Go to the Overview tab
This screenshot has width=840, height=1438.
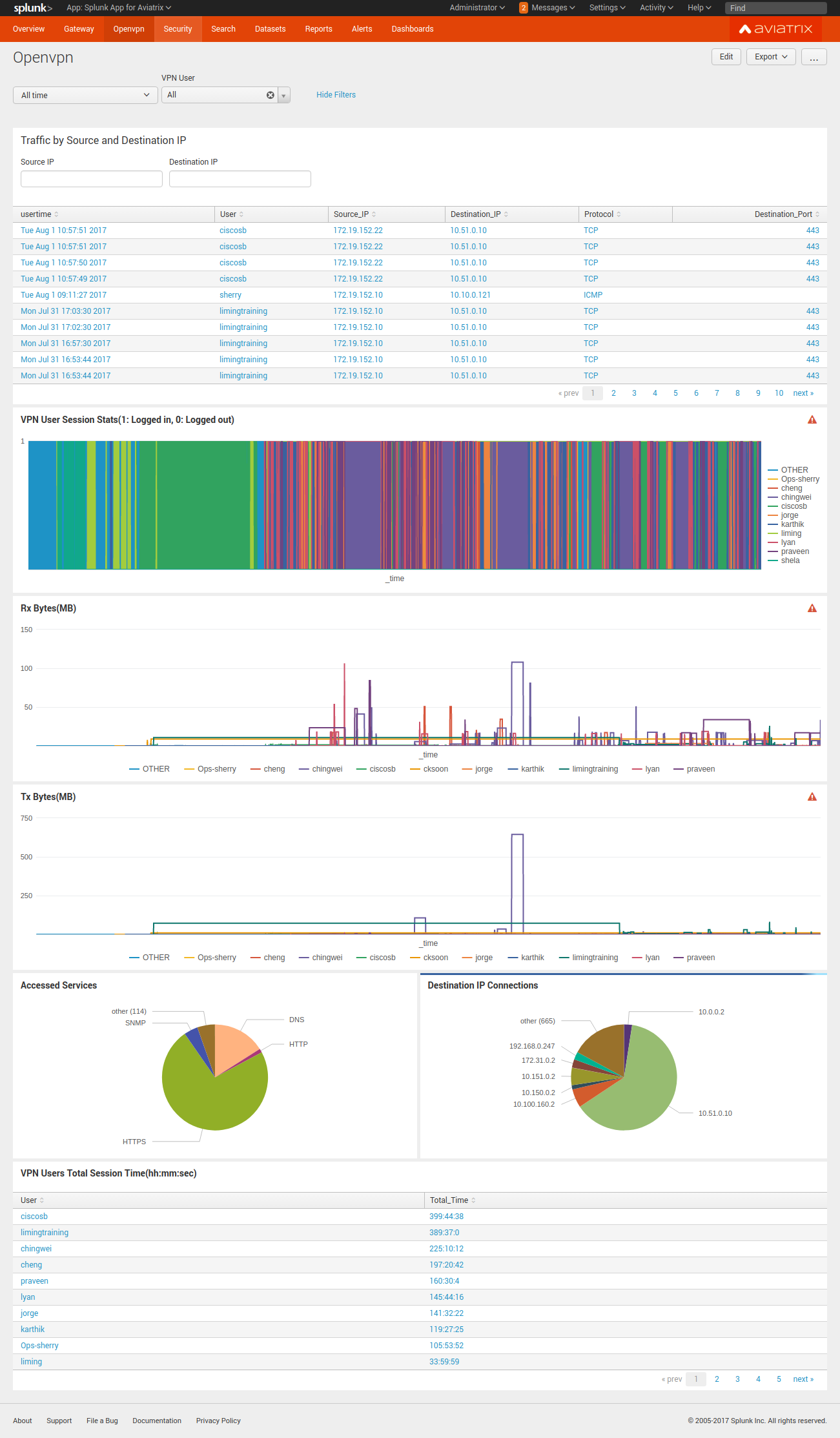pyautogui.click(x=28, y=29)
